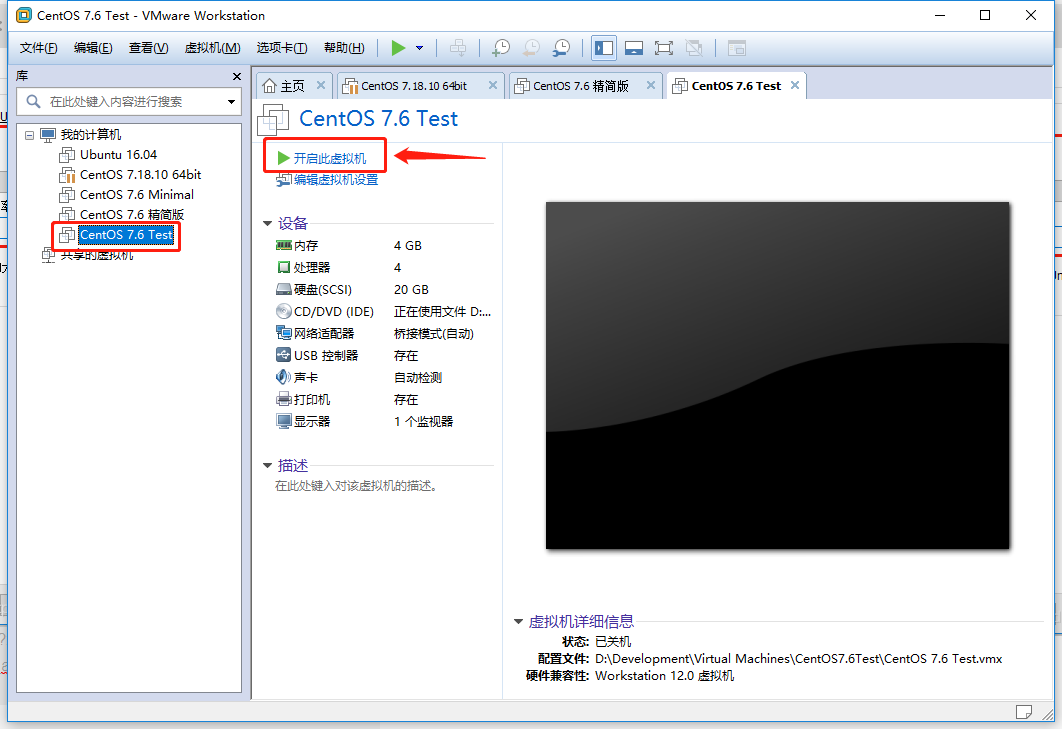This screenshot has width=1062, height=729.
Task: Click the 4 GB memory value
Action: coord(408,245)
